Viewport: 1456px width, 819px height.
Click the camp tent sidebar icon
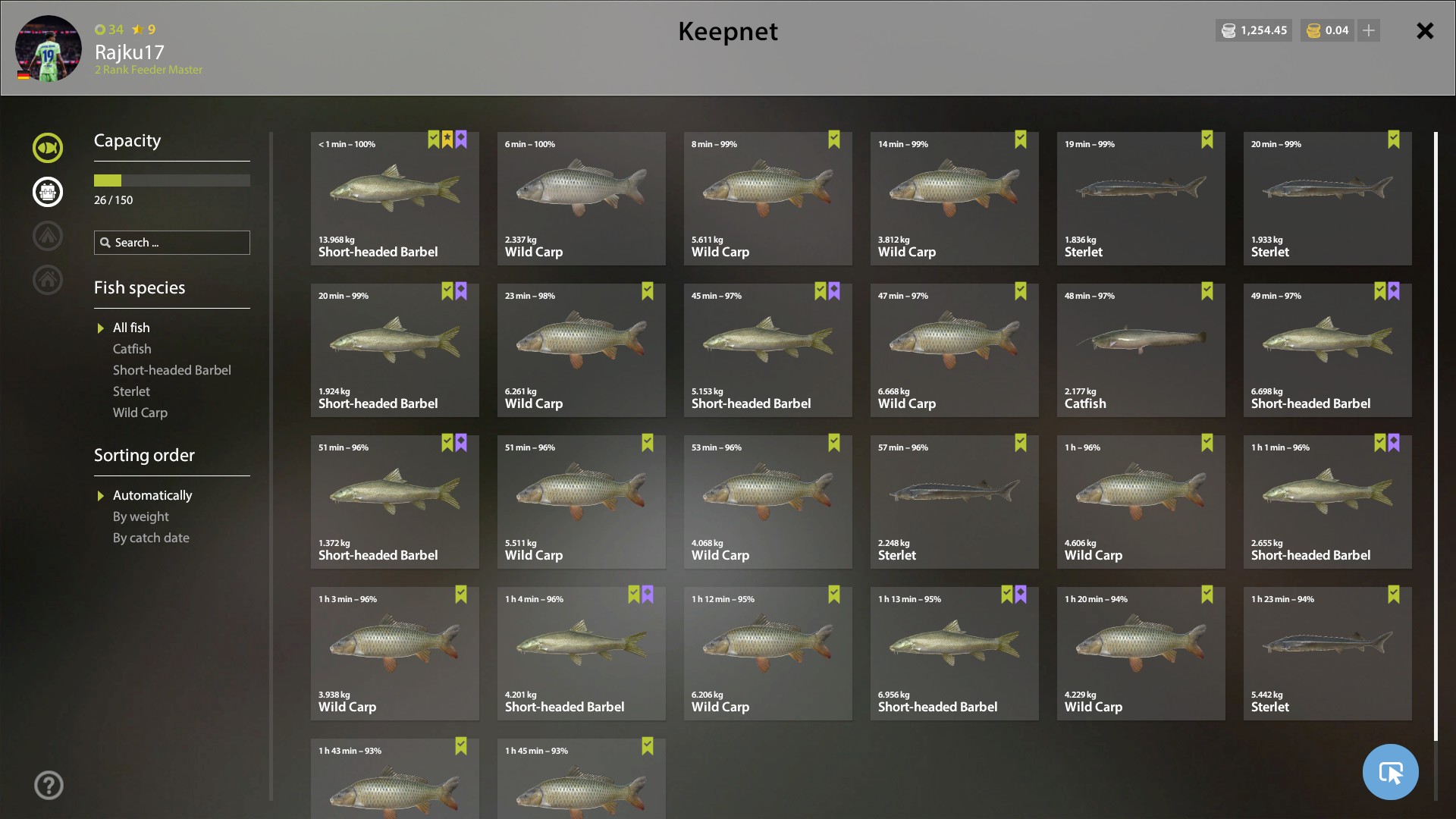click(x=48, y=236)
